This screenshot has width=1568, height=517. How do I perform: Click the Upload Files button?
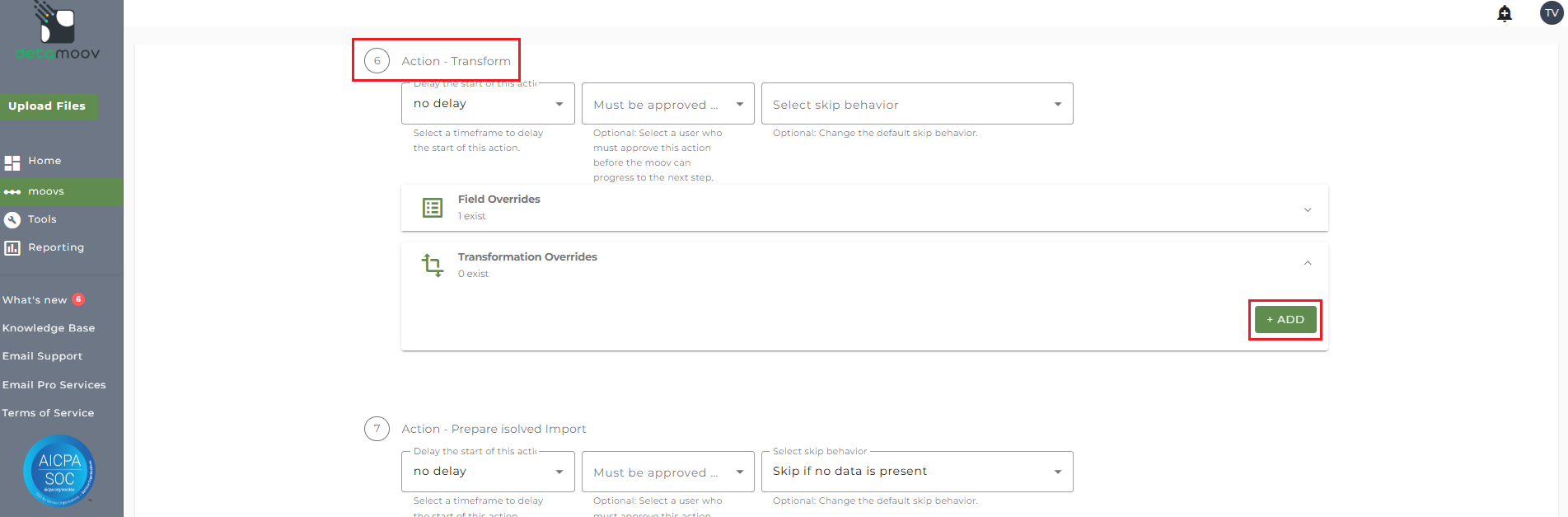pos(47,106)
